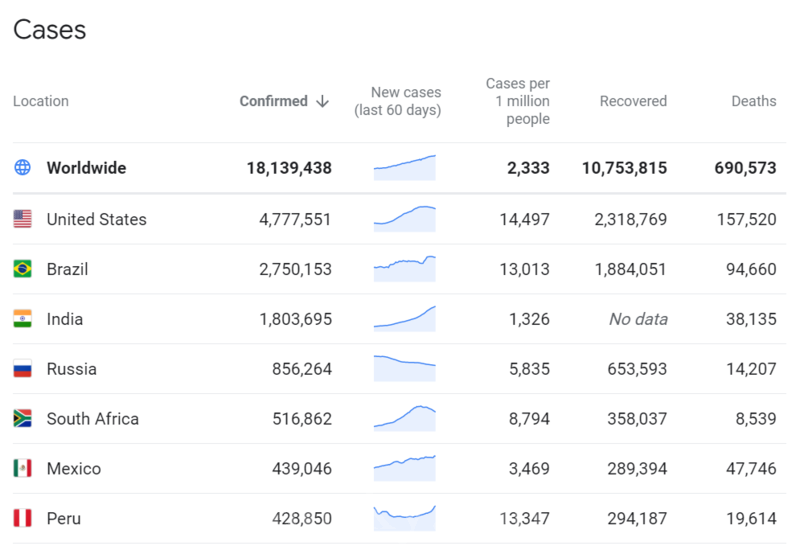
Task: Click the India flag icon
Action: [x=22, y=319]
